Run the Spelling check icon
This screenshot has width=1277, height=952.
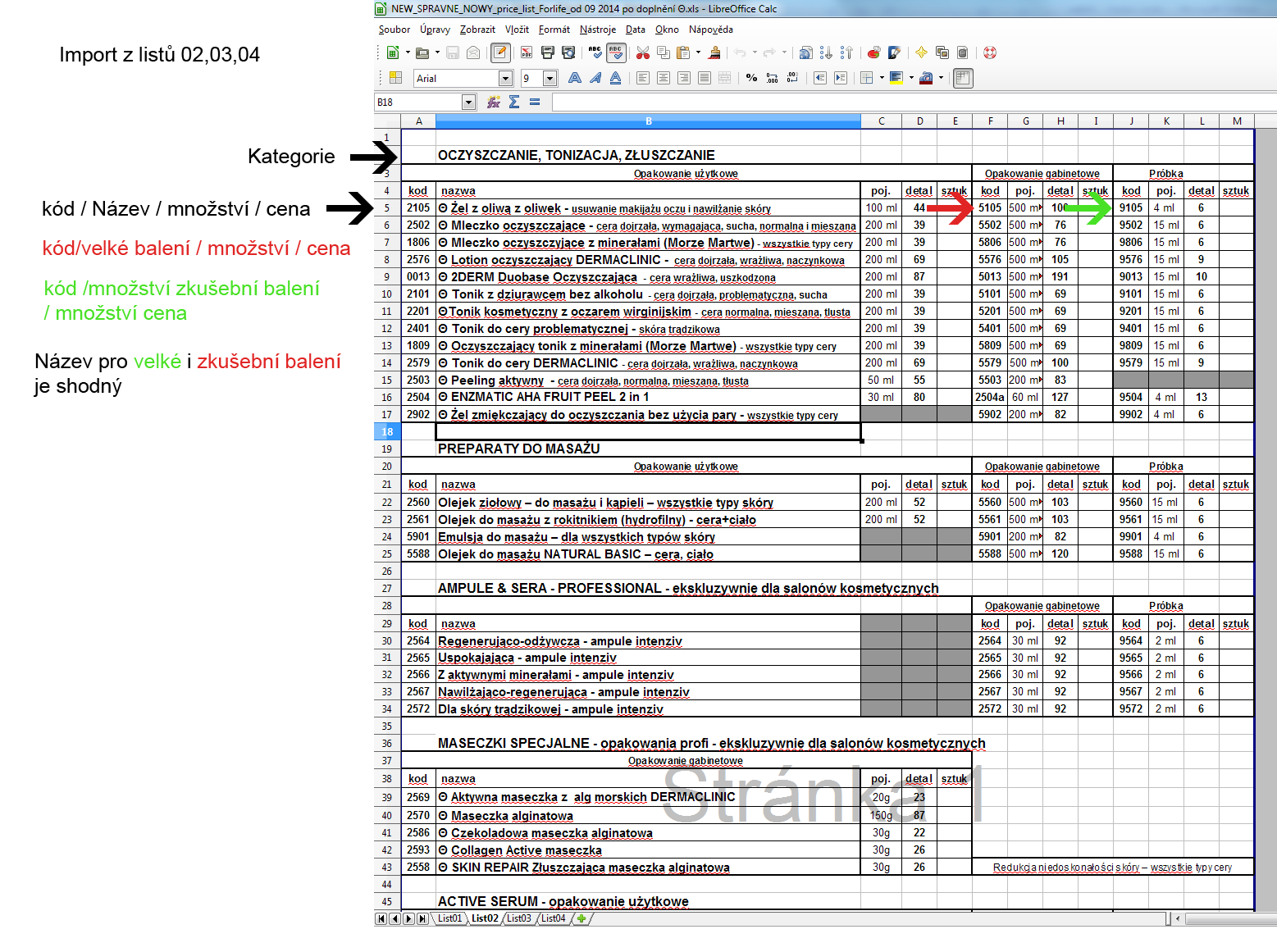(595, 52)
